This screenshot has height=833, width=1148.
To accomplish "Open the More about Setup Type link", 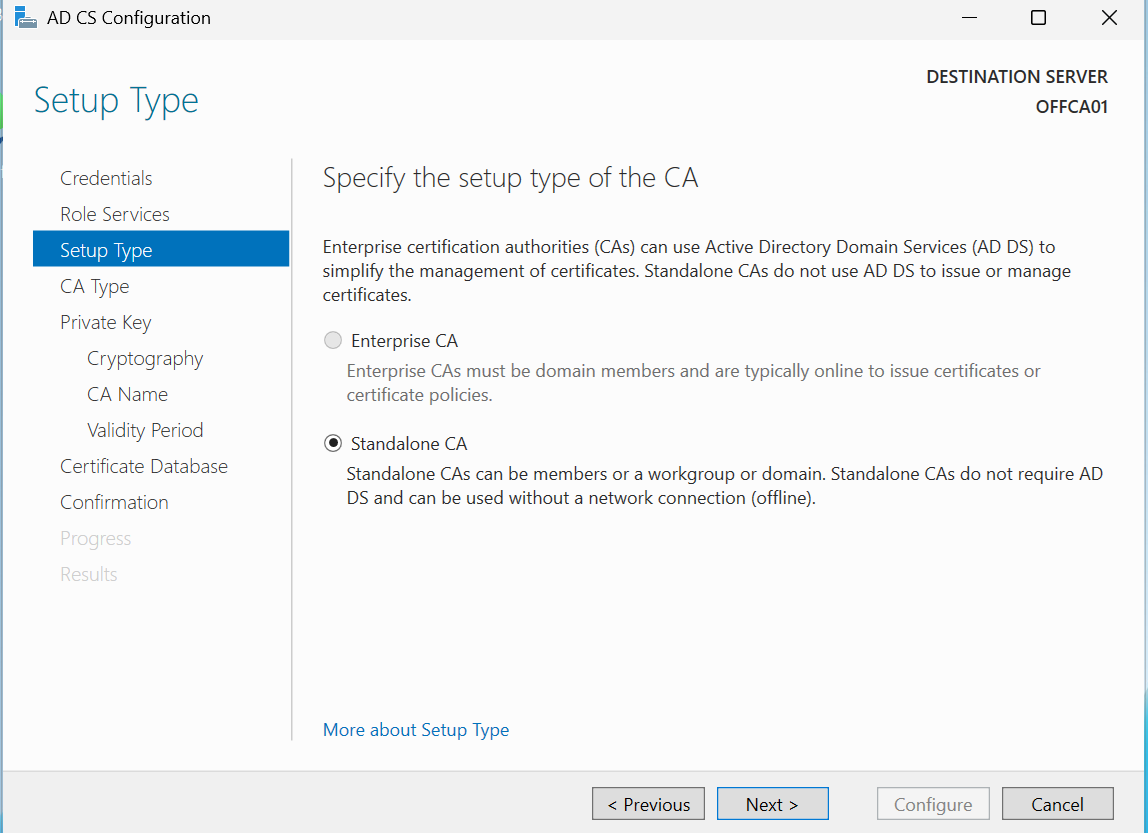I will (x=416, y=730).
